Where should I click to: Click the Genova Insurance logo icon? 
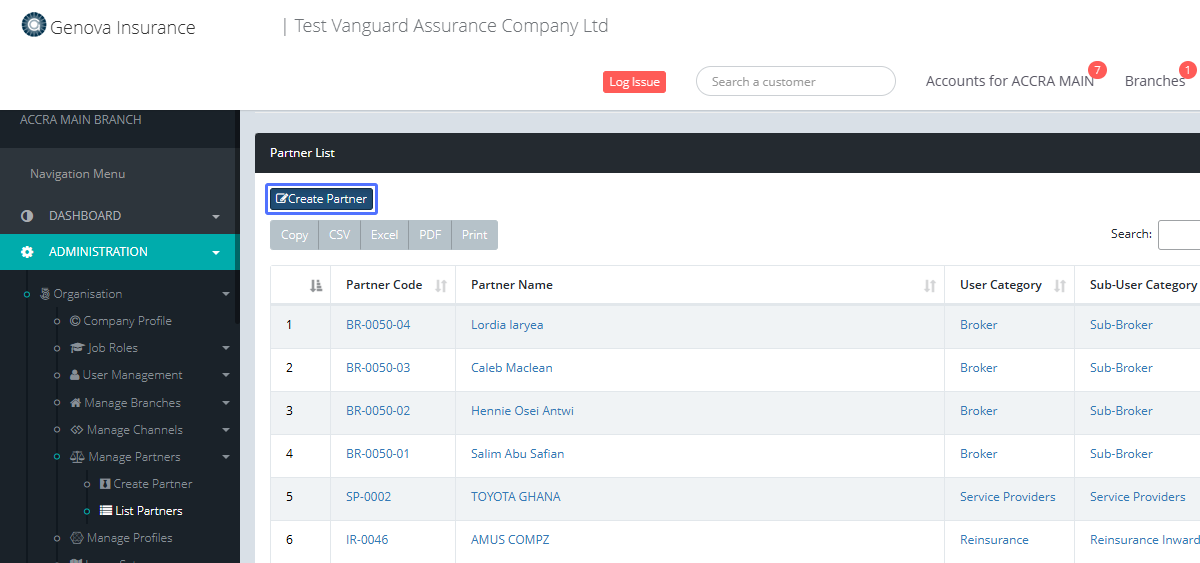tap(33, 25)
